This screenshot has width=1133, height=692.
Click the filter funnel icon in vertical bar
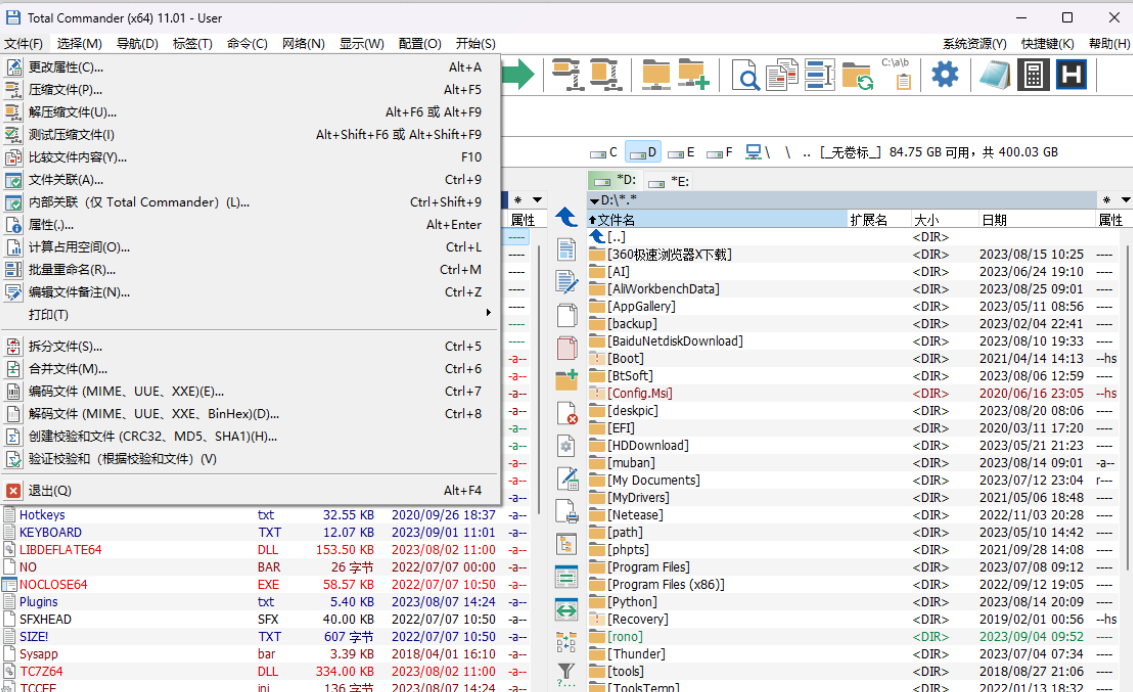click(x=566, y=672)
